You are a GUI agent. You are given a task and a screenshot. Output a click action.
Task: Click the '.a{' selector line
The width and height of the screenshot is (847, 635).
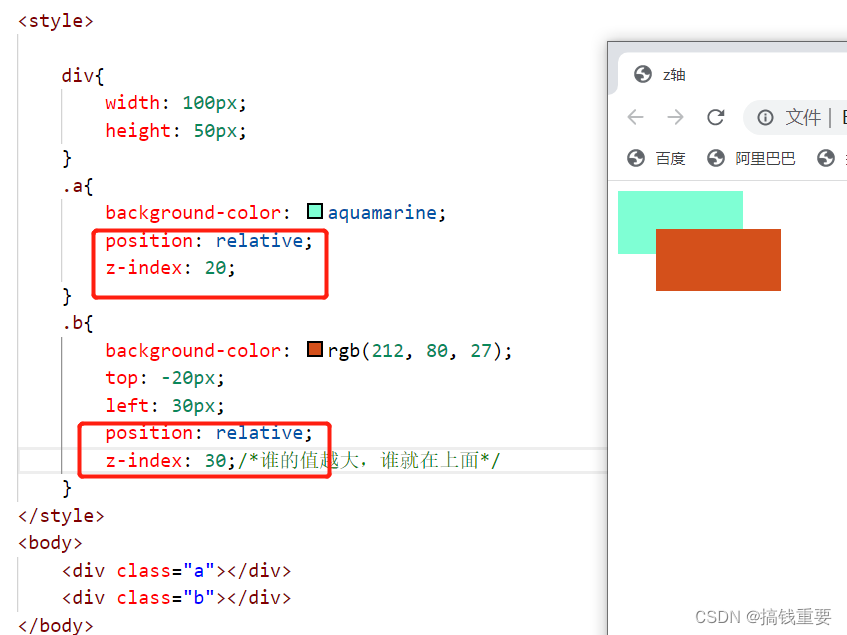(78, 186)
